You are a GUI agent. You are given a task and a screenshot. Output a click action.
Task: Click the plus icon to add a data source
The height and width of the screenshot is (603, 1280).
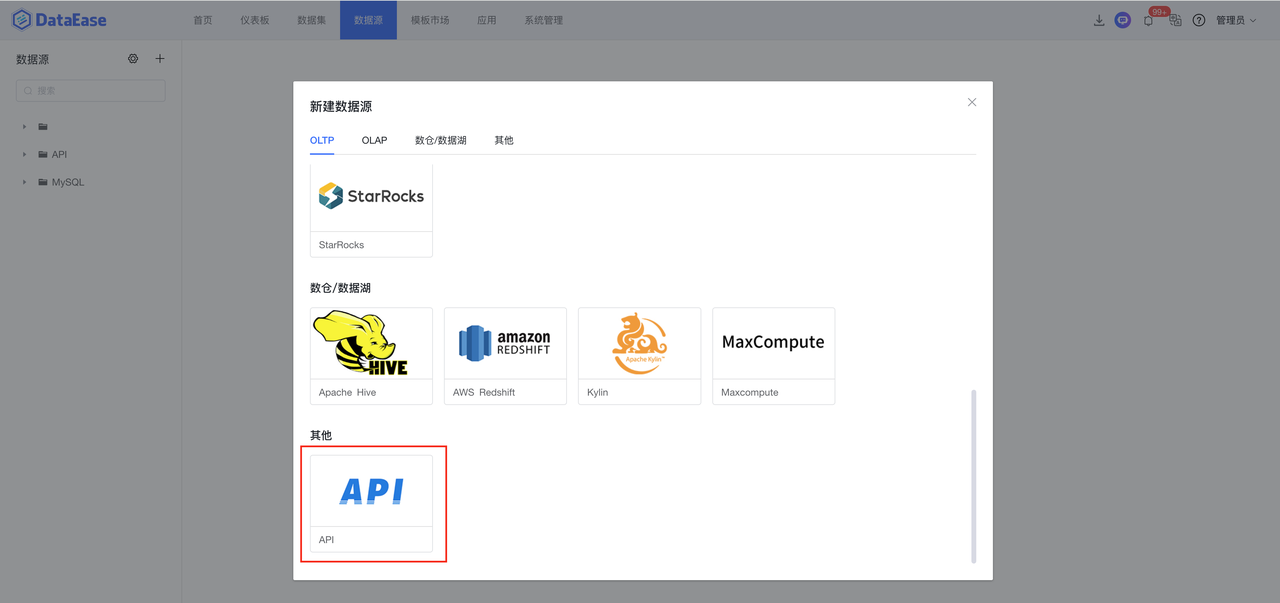[159, 58]
